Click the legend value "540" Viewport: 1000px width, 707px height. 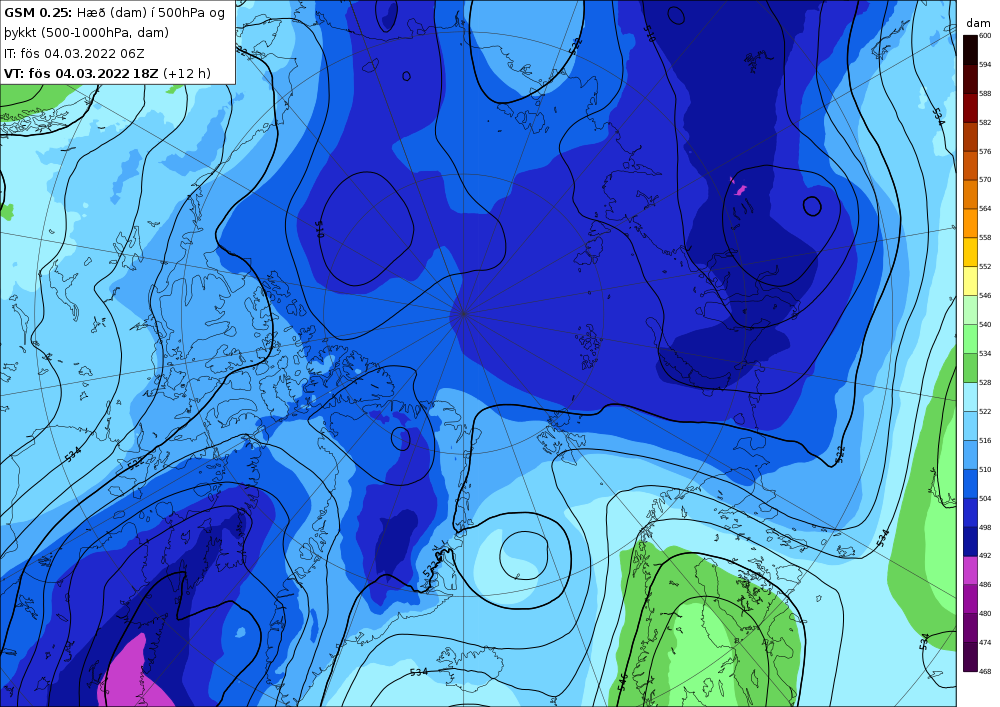coord(985,324)
